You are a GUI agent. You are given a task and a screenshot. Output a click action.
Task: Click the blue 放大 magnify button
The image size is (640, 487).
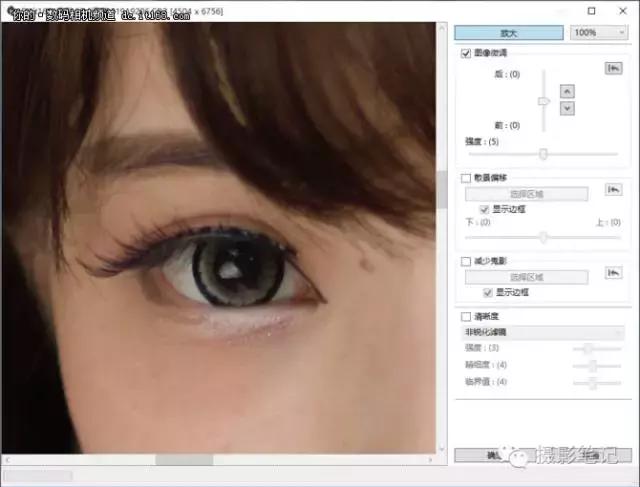tap(509, 33)
